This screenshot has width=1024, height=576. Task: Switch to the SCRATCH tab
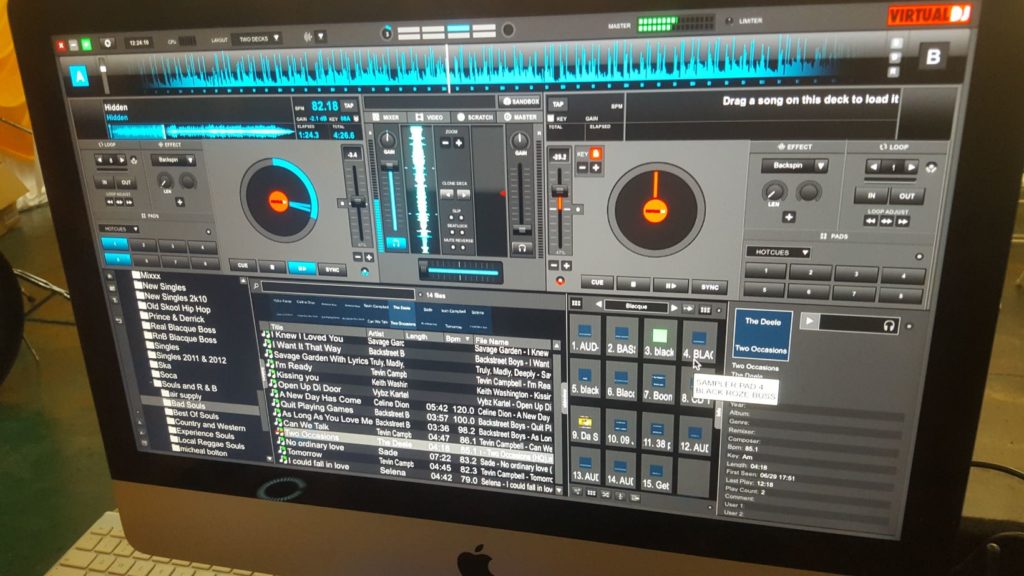[x=475, y=117]
